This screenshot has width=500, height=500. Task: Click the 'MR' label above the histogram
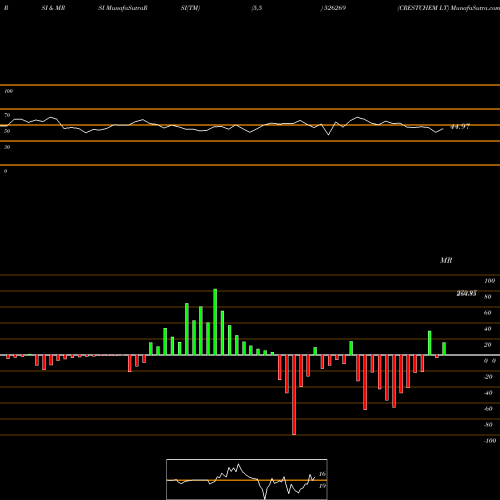446,260
